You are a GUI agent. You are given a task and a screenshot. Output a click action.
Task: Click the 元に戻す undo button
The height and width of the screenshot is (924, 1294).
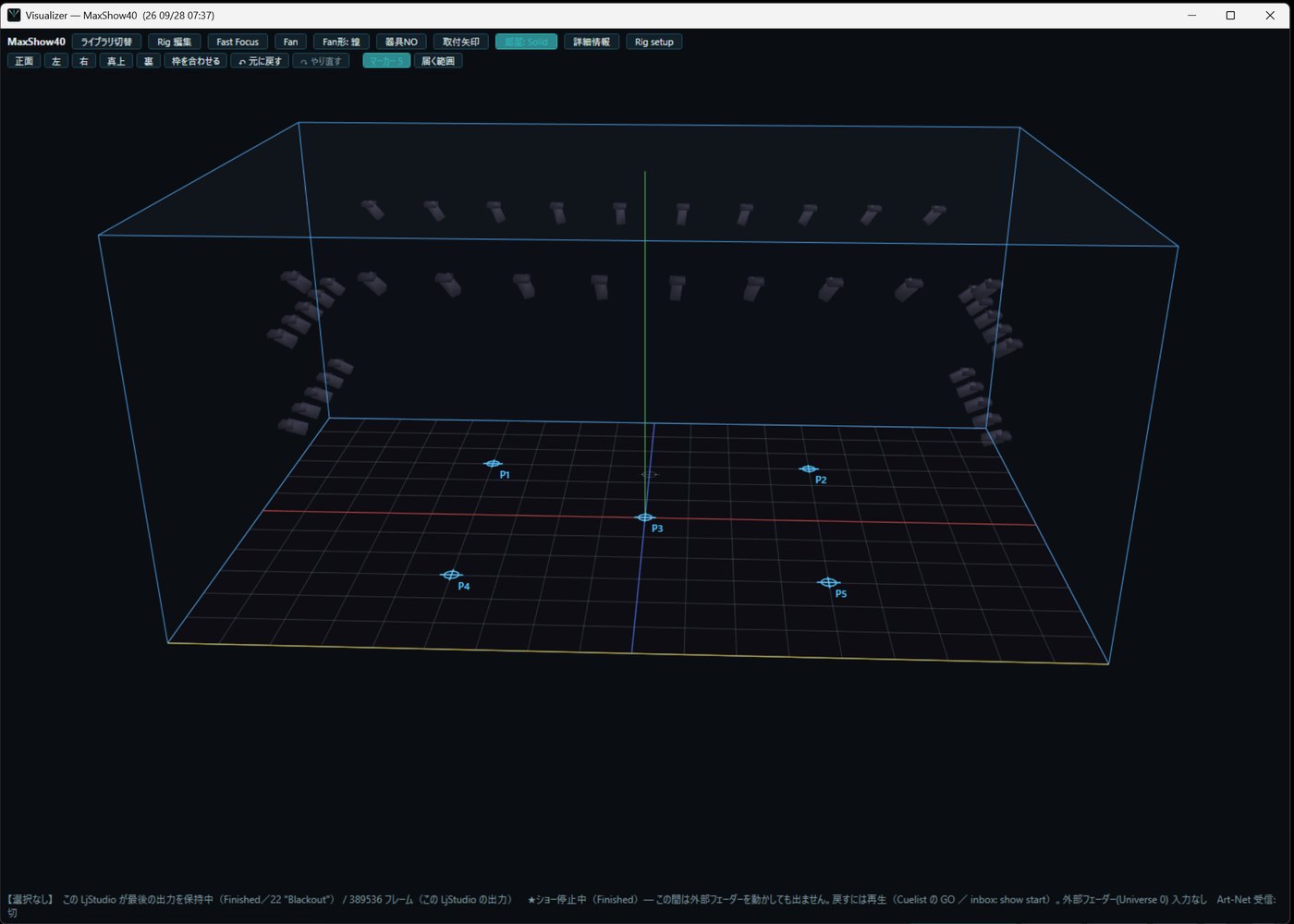pyautogui.click(x=260, y=61)
